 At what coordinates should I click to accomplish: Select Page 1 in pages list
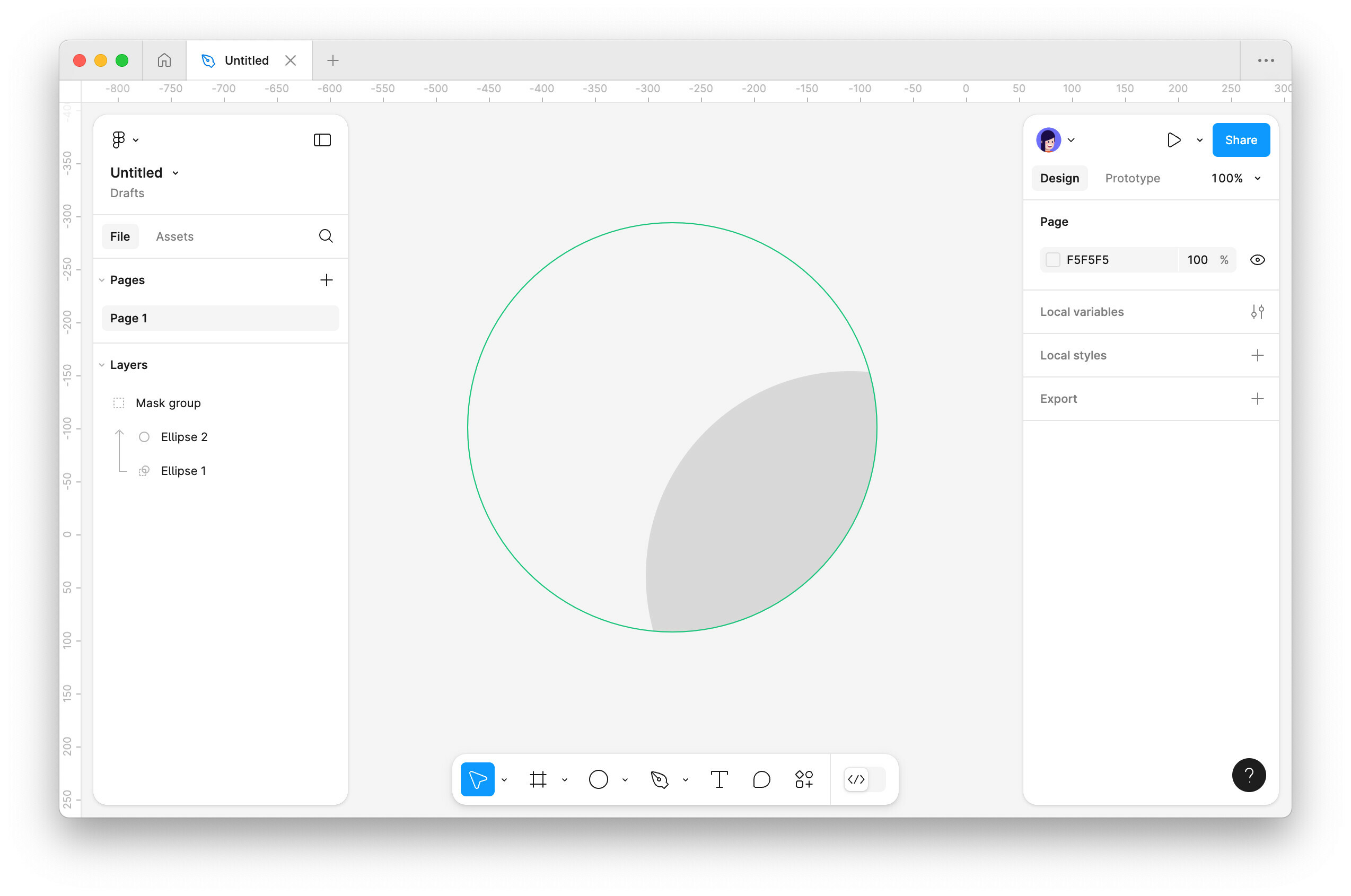[221, 318]
